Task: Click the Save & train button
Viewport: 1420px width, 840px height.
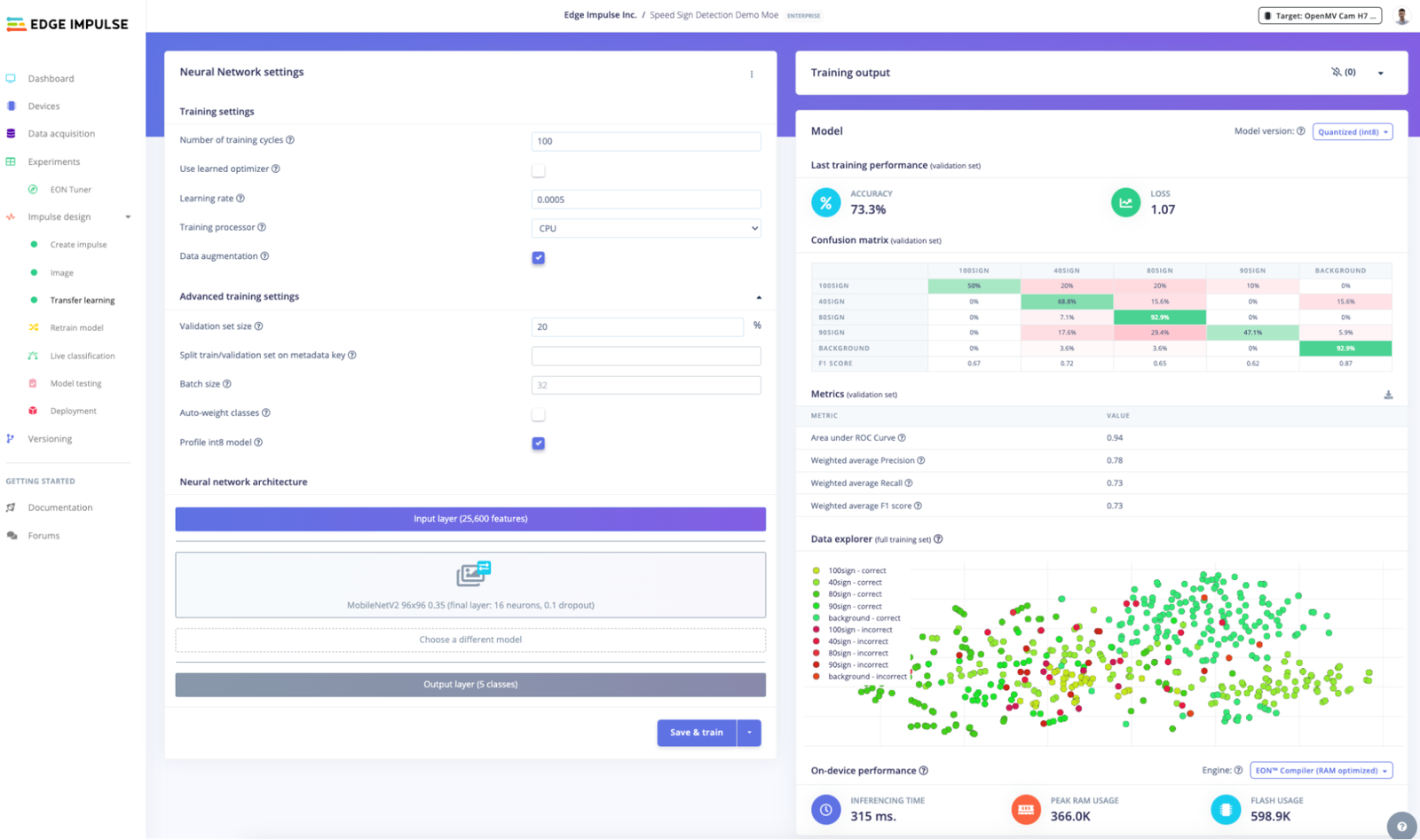Action: pos(697,733)
